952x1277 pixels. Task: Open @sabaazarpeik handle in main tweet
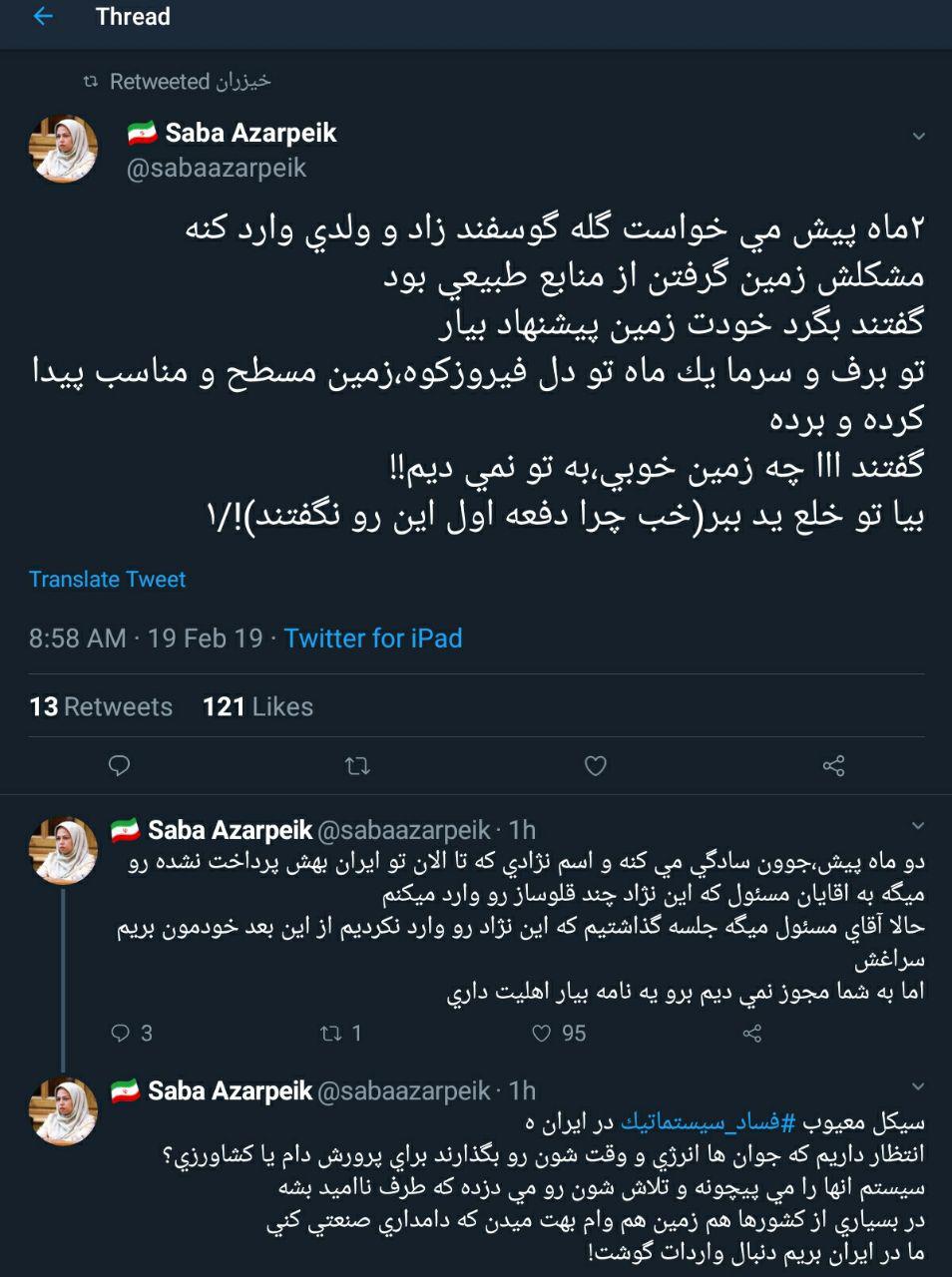[x=217, y=168]
